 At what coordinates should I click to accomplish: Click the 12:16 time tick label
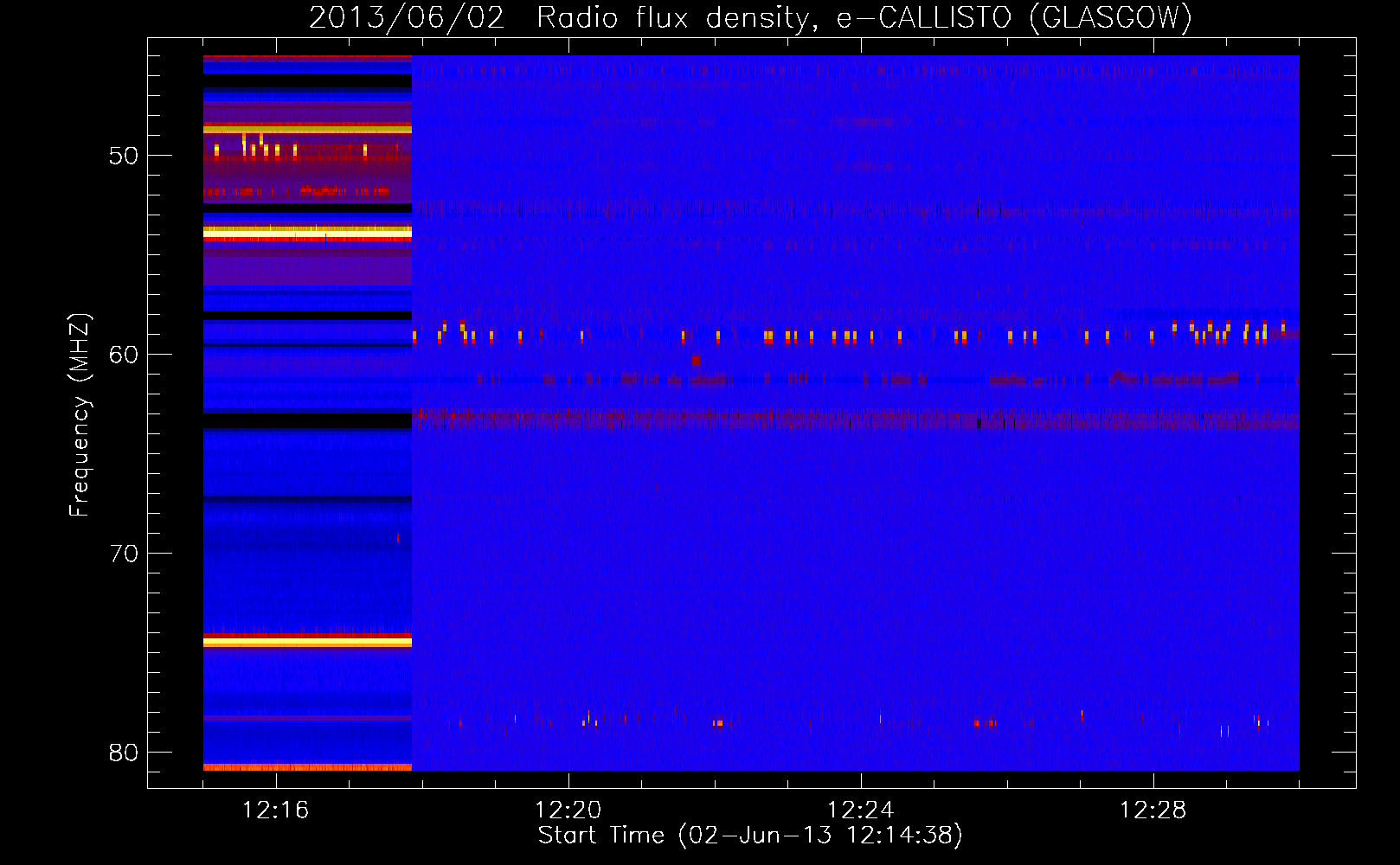[x=276, y=811]
